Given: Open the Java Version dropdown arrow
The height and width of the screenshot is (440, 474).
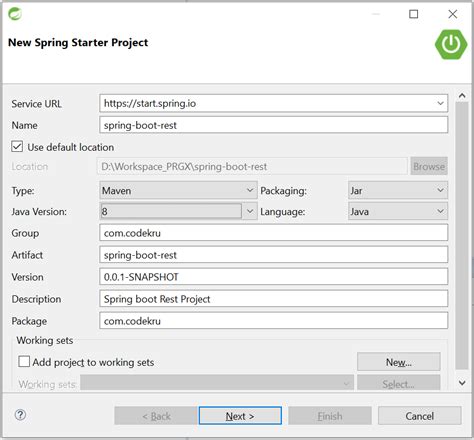Looking at the screenshot, I should pyautogui.click(x=250, y=211).
